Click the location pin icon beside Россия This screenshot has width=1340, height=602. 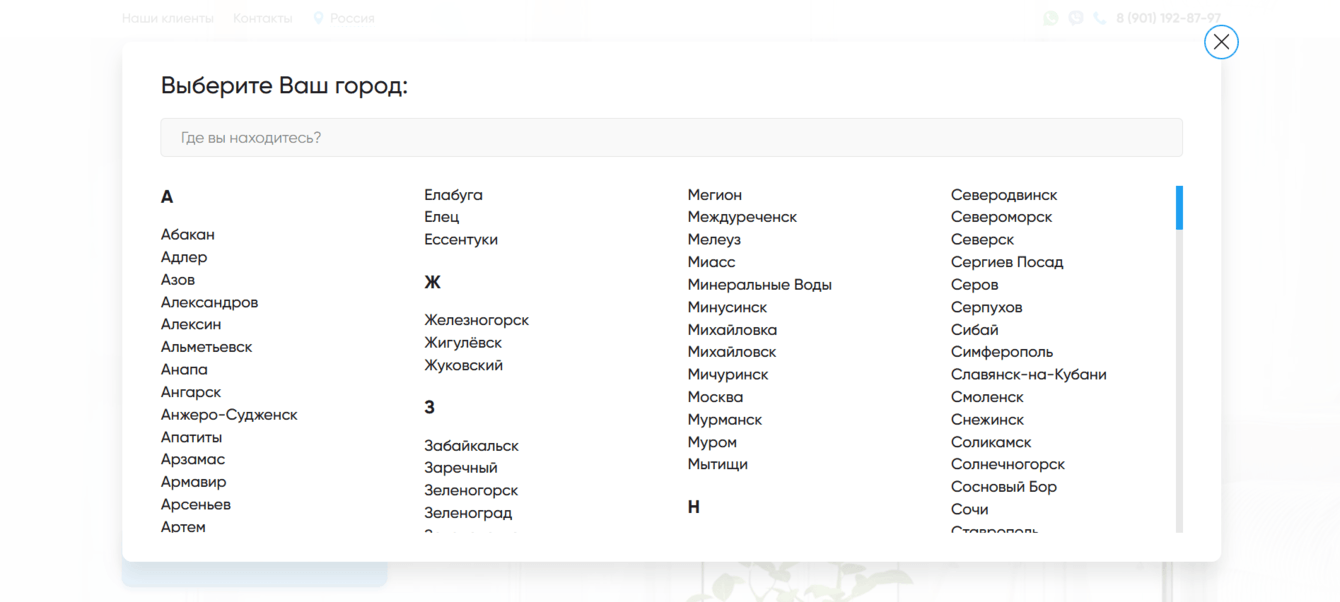tap(318, 18)
